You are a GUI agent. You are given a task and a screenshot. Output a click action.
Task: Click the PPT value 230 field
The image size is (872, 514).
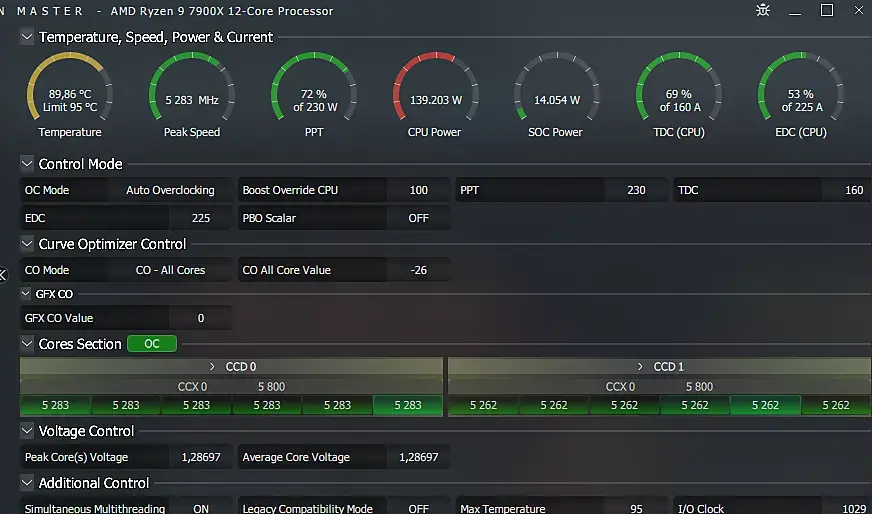point(636,190)
